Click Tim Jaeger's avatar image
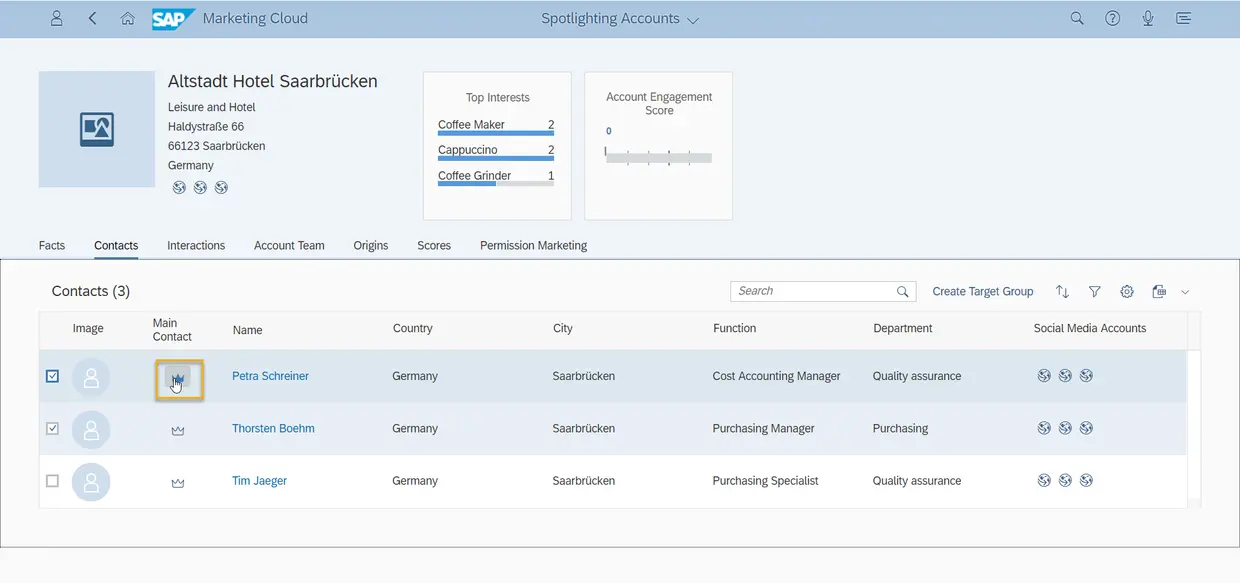 (x=91, y=482)
